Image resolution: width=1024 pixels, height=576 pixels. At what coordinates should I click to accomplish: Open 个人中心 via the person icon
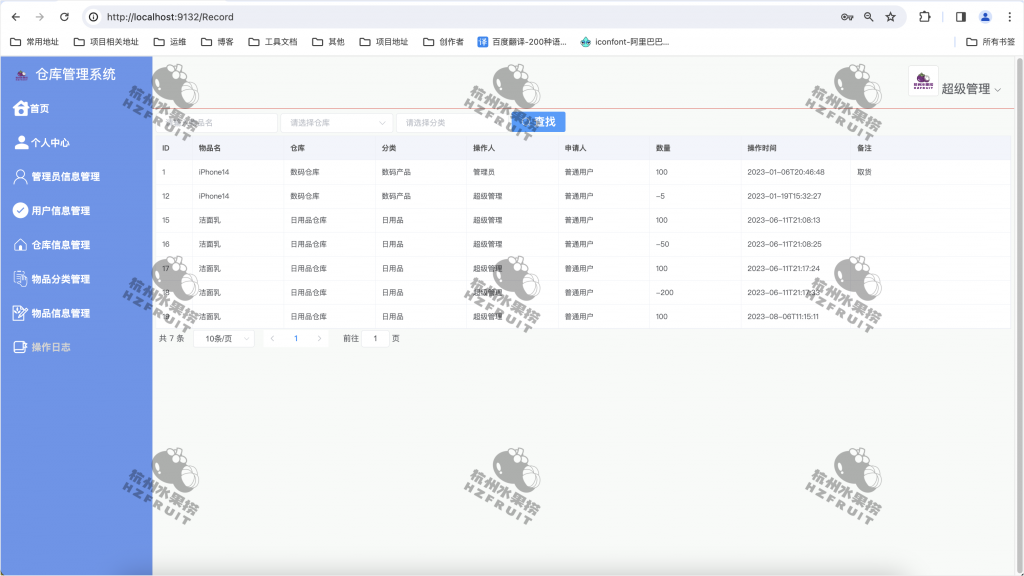[22, 143]
